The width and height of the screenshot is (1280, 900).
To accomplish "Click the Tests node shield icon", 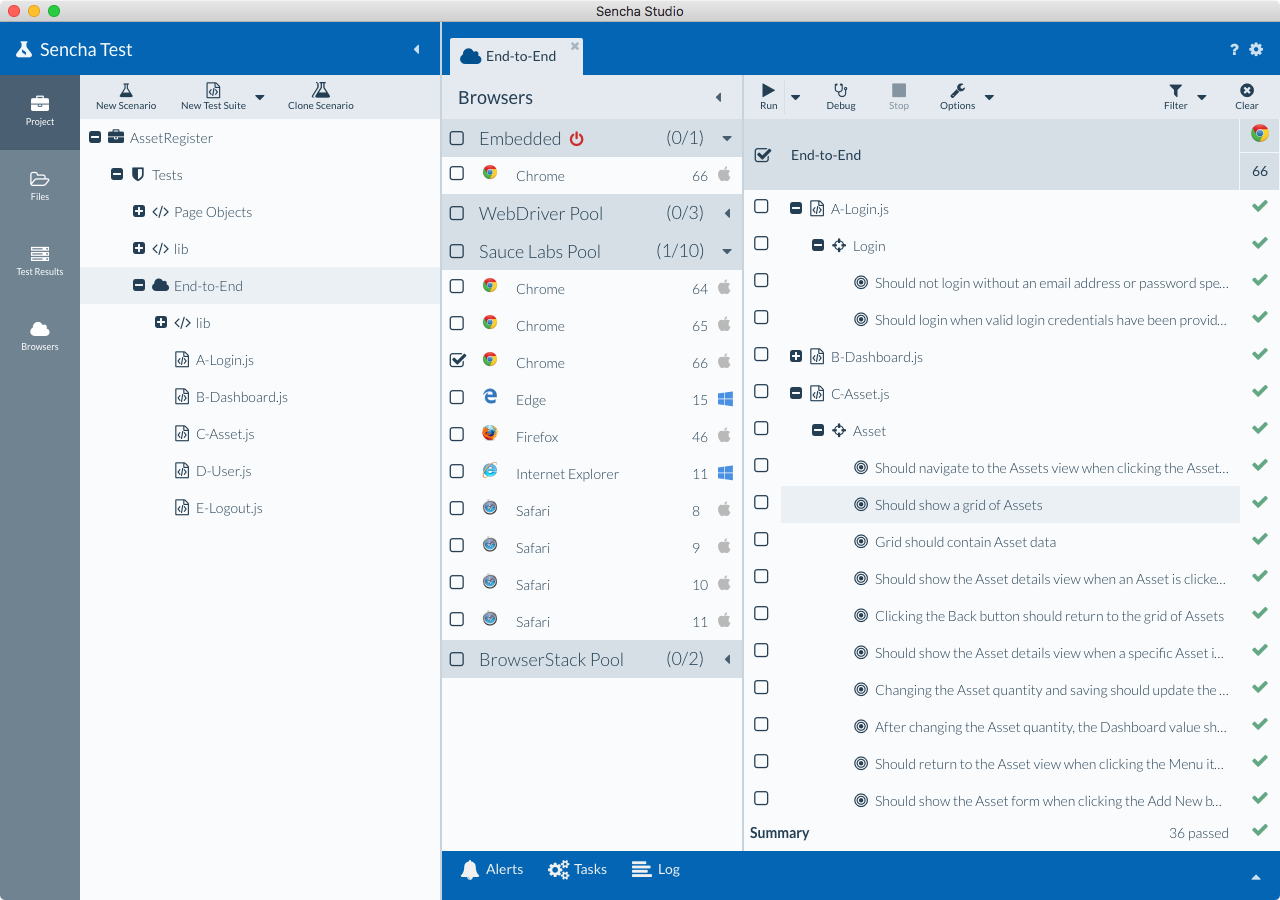I will 138,174.
